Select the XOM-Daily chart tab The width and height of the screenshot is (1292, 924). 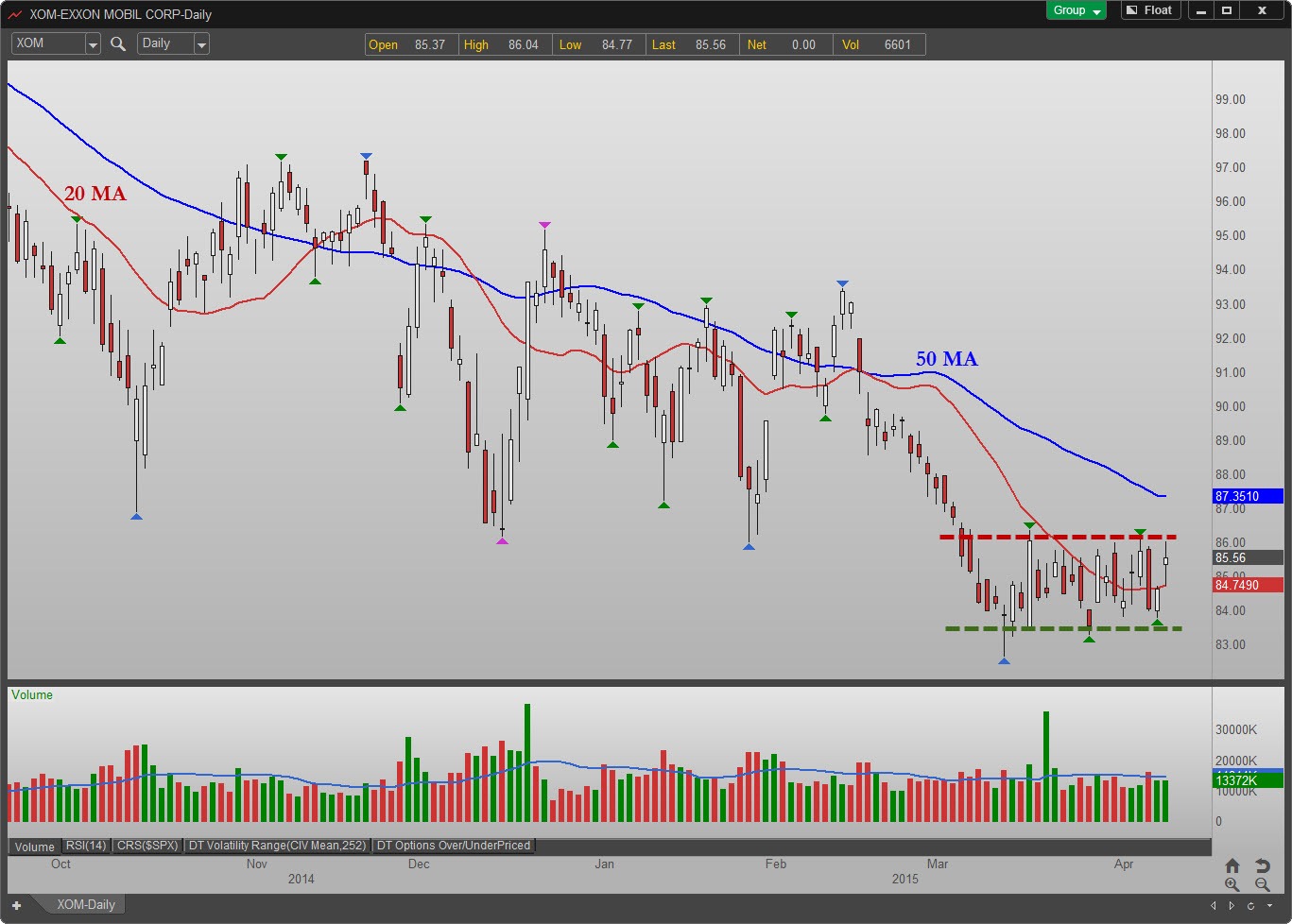coord(86,905)
